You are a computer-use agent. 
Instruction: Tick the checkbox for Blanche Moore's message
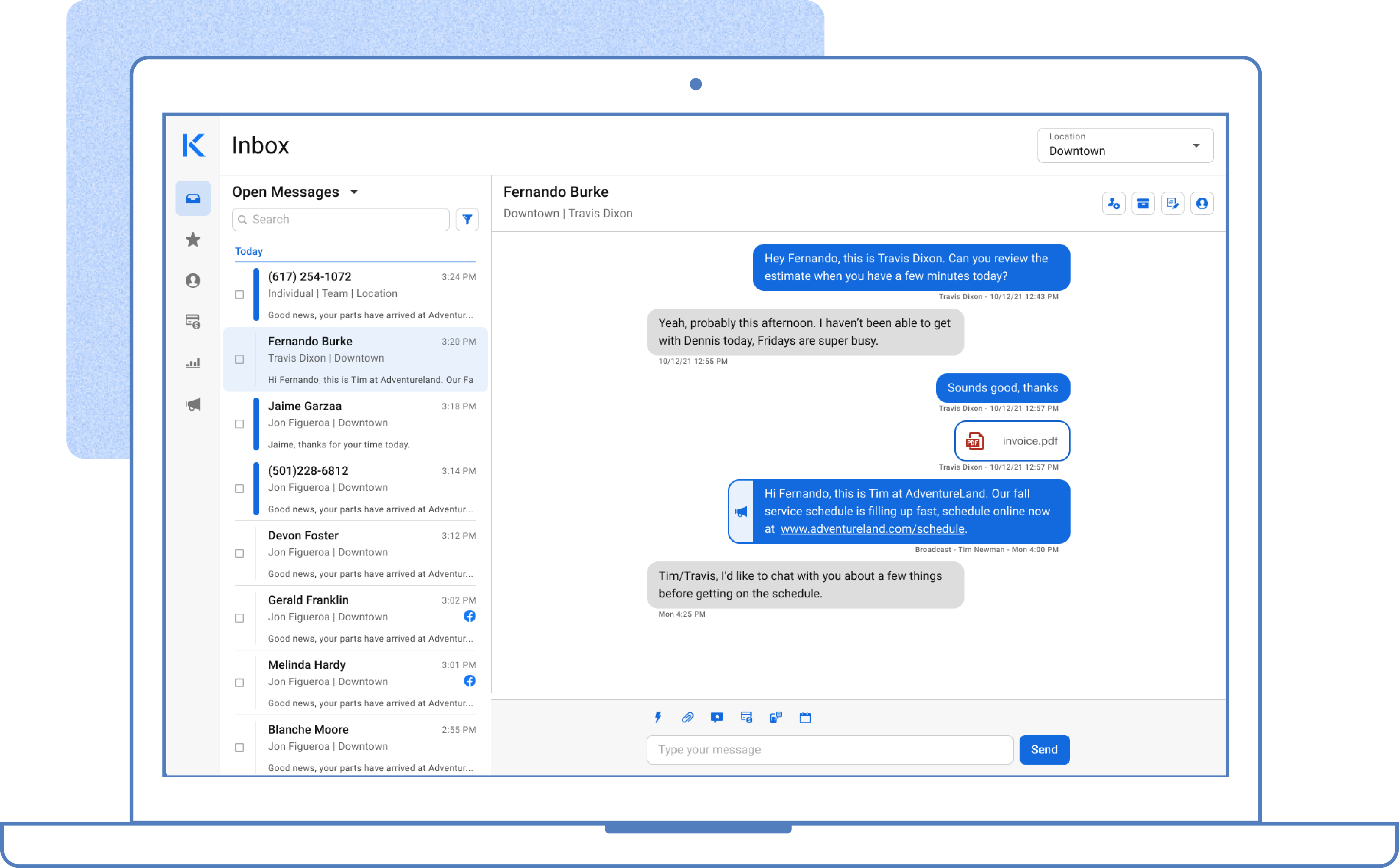point(239,747)
